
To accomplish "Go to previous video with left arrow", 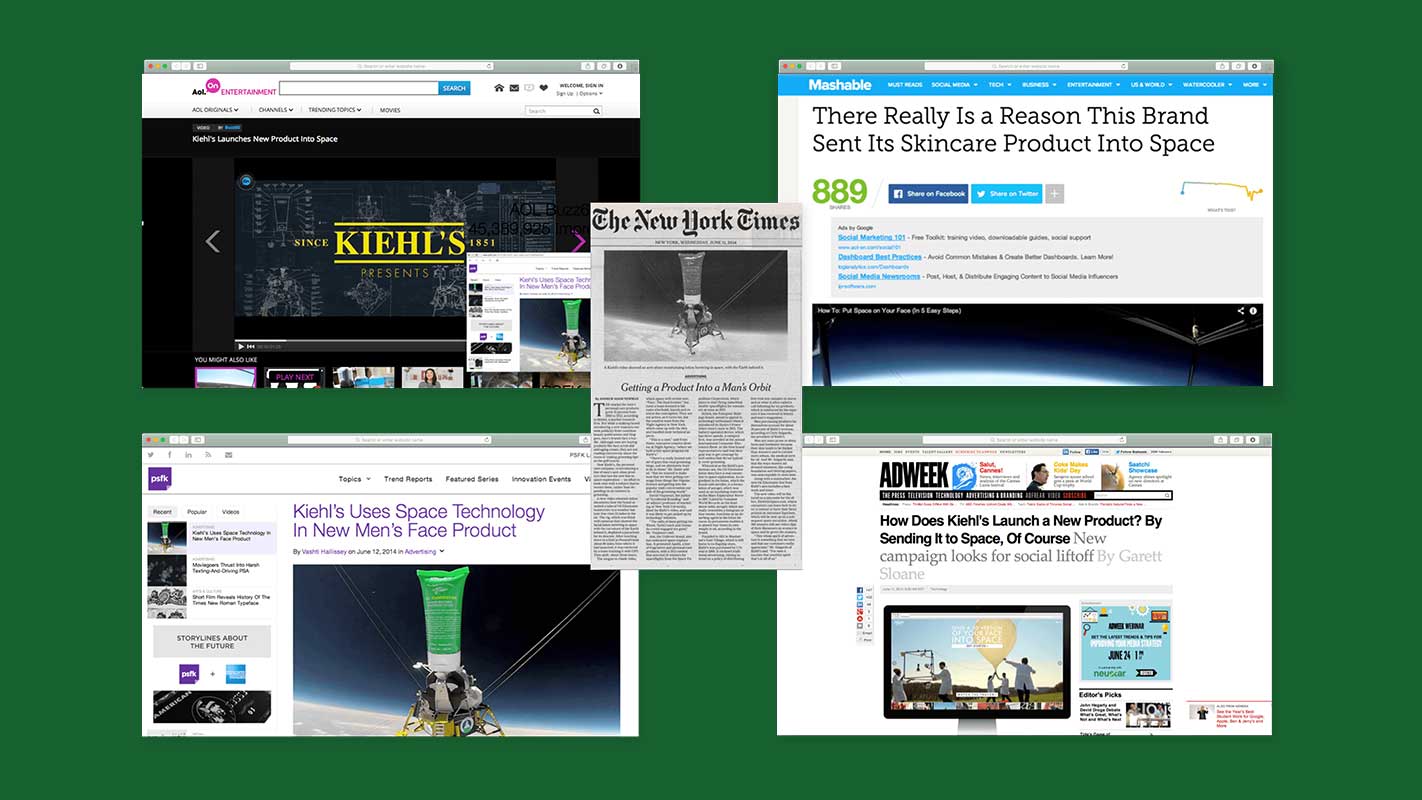I will (x=212, y=241).
